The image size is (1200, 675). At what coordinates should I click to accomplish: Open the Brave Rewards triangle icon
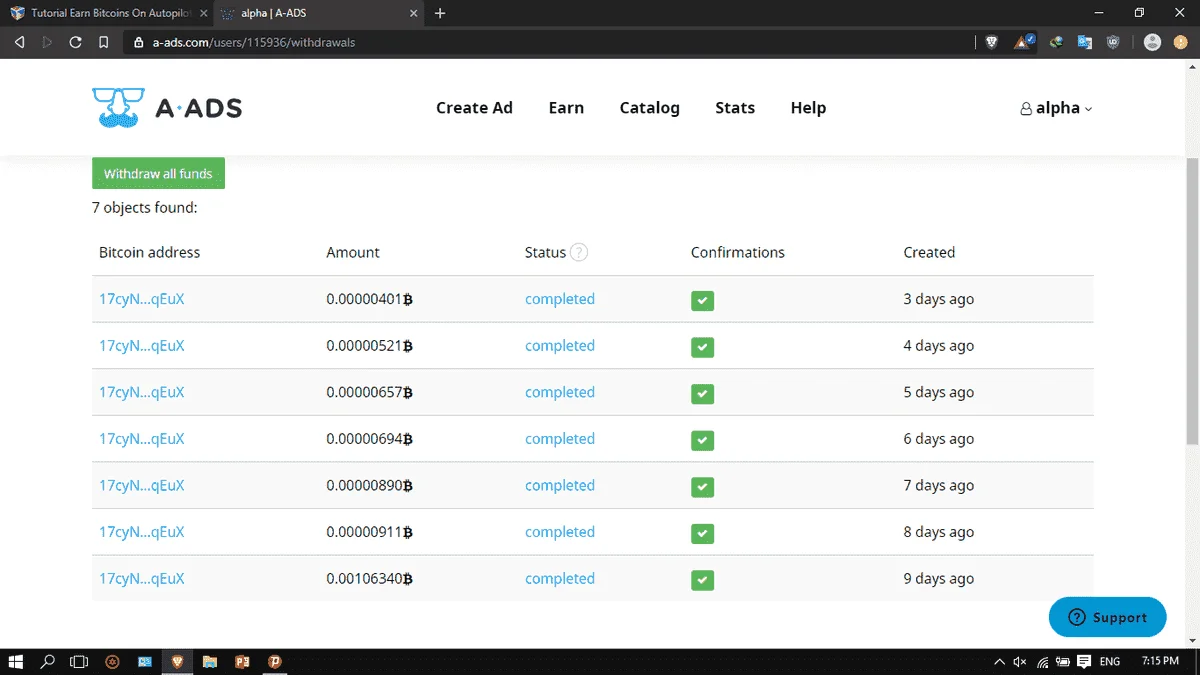[1025, 42]
